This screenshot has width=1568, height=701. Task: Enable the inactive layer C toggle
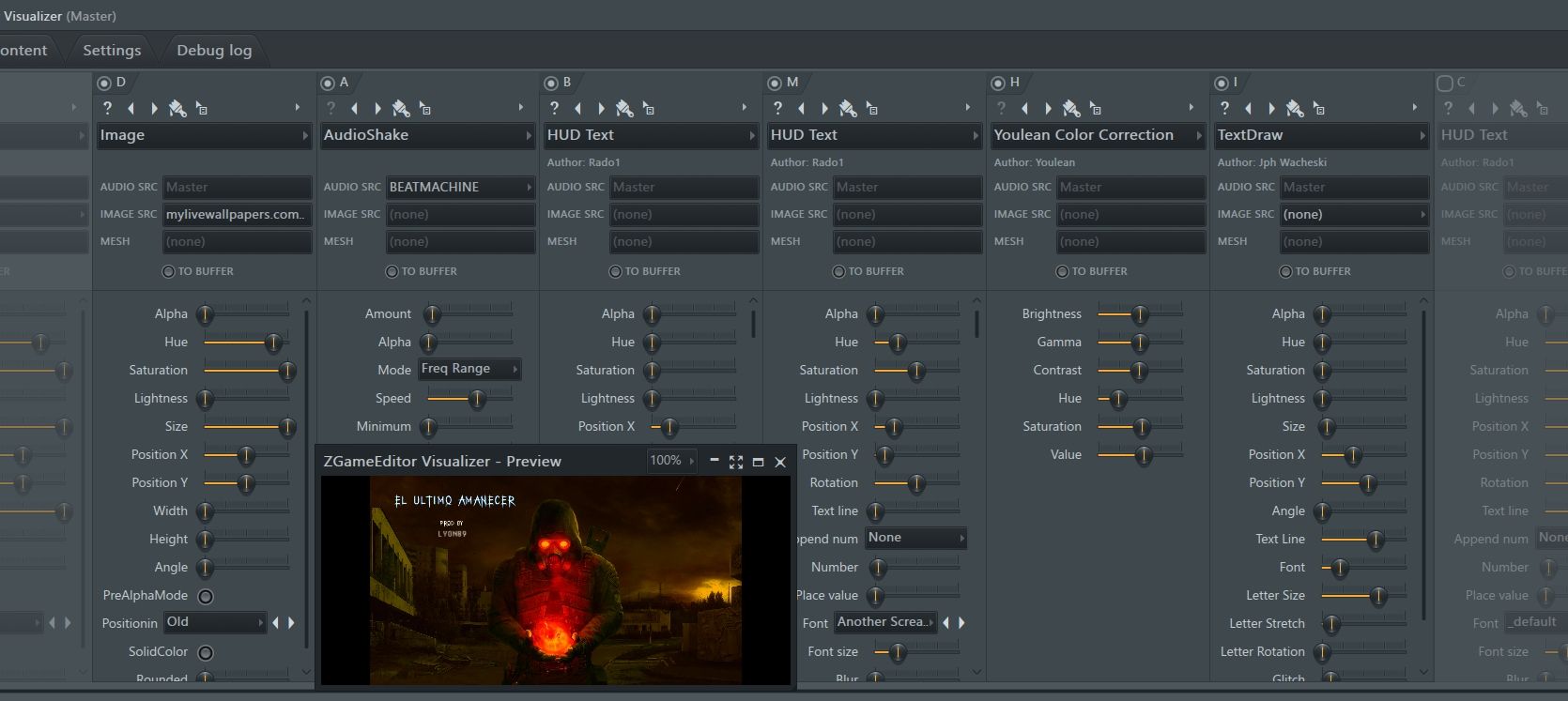tap(1445, 83)
